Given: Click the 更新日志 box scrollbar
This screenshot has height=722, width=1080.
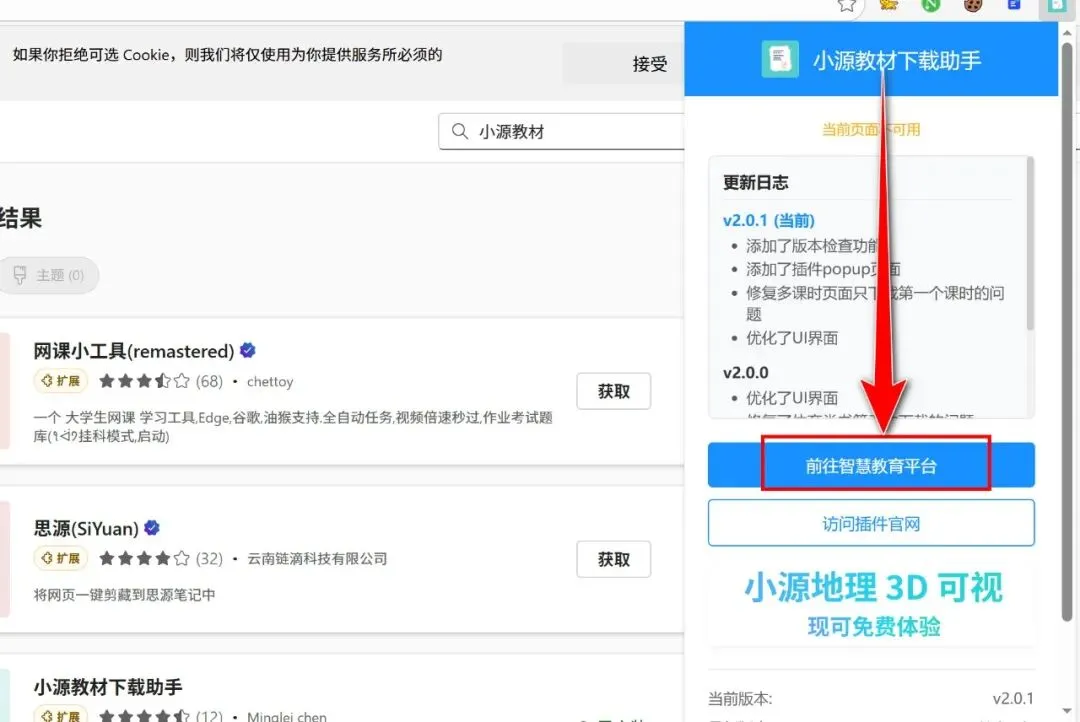Looking at the screenshot, I should pyautogui.click(x=1030, y=244).
